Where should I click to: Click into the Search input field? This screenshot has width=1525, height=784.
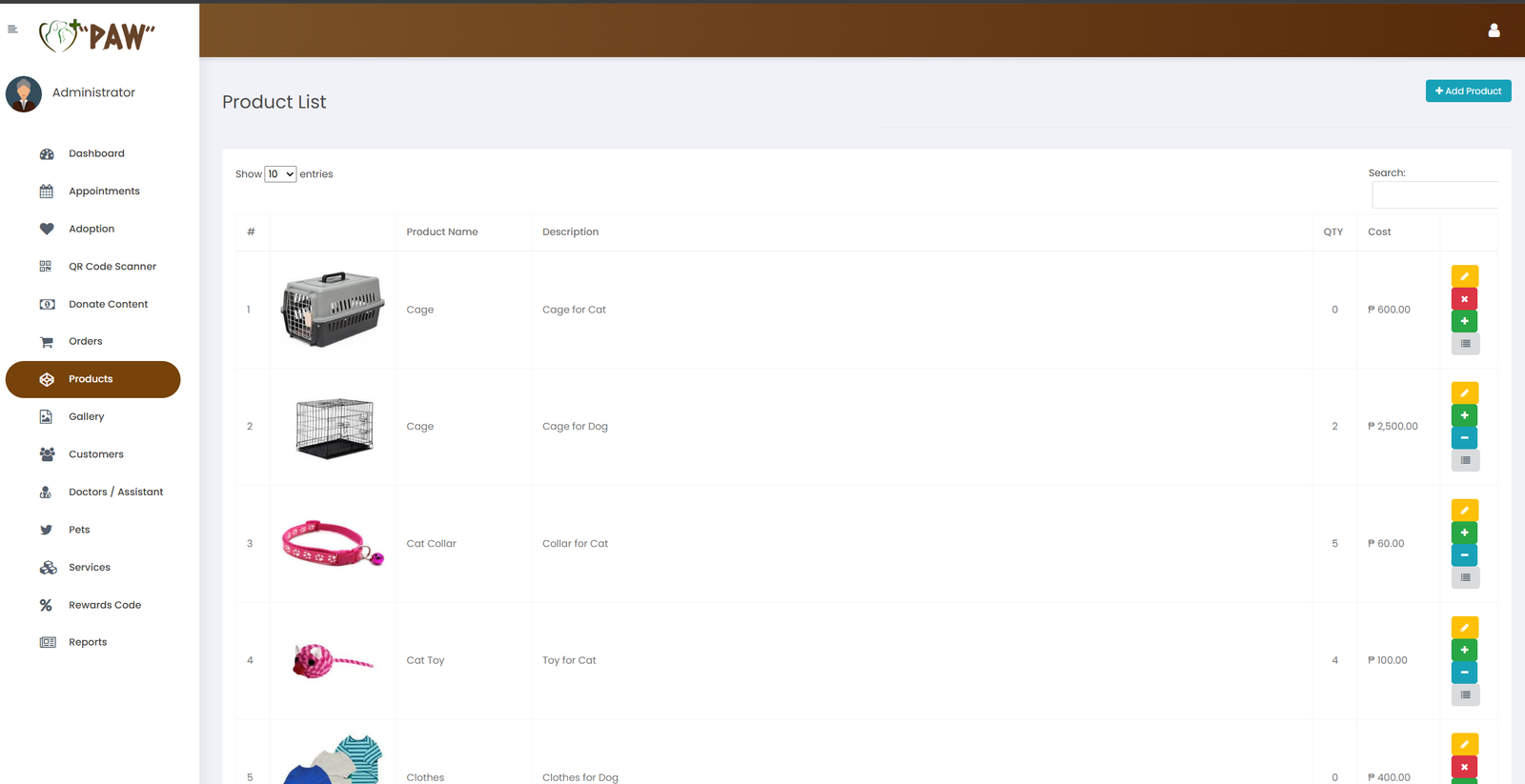[x=1434, y=195]
